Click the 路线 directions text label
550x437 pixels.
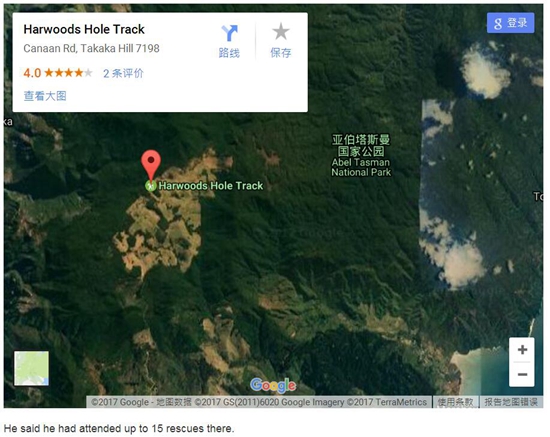[229, 53]
